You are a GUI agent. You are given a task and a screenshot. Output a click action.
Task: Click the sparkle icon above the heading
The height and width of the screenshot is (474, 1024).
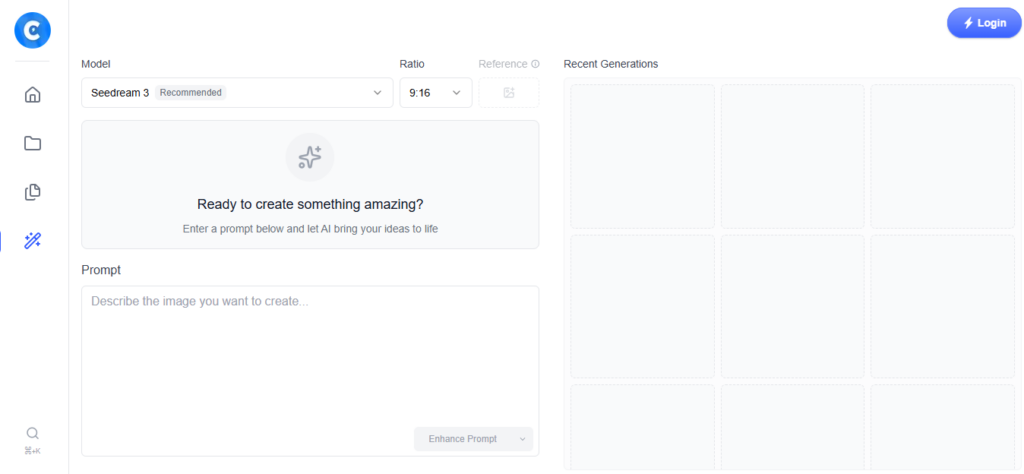pos(310,158)
